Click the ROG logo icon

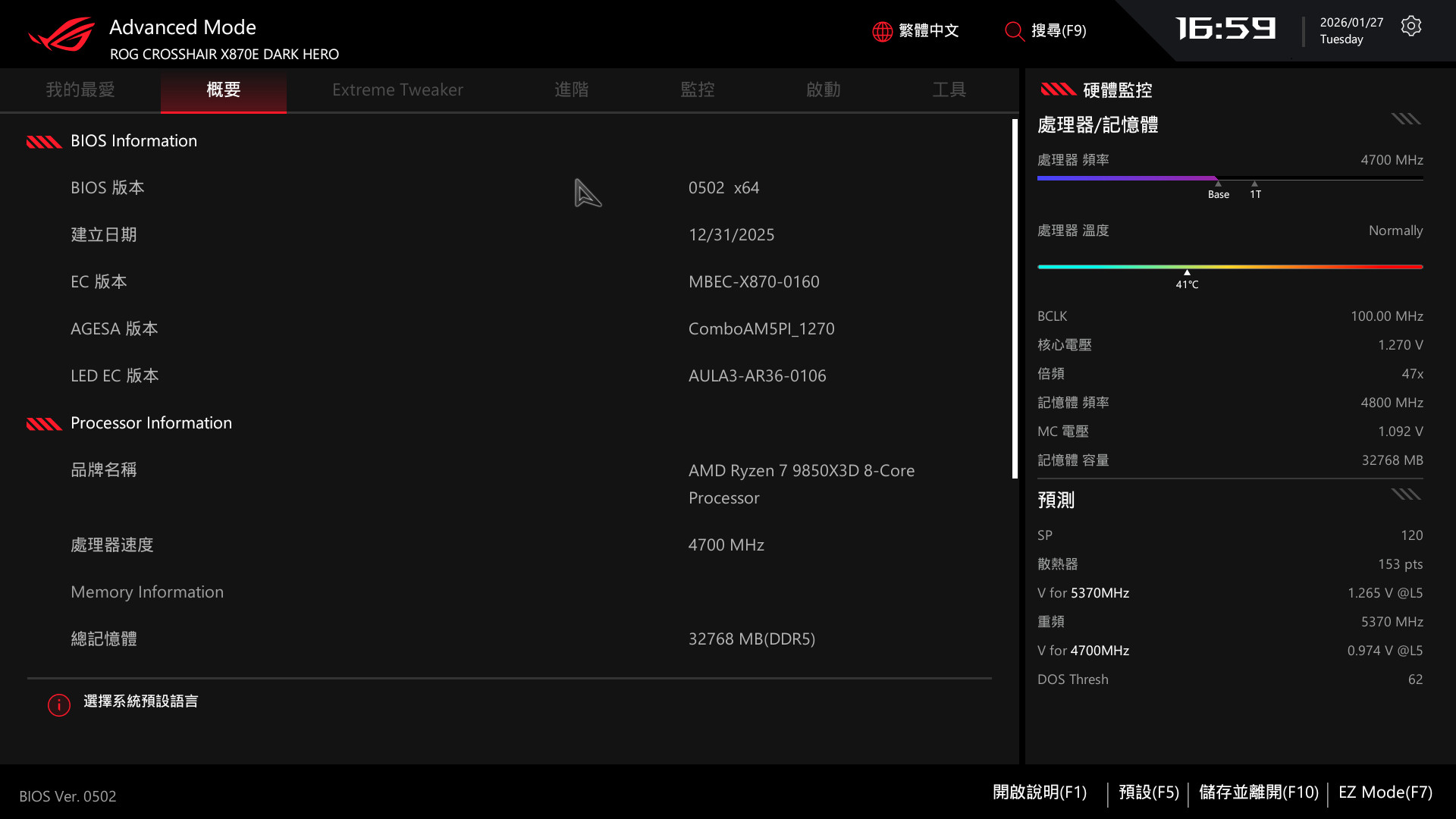coord(62,34)
